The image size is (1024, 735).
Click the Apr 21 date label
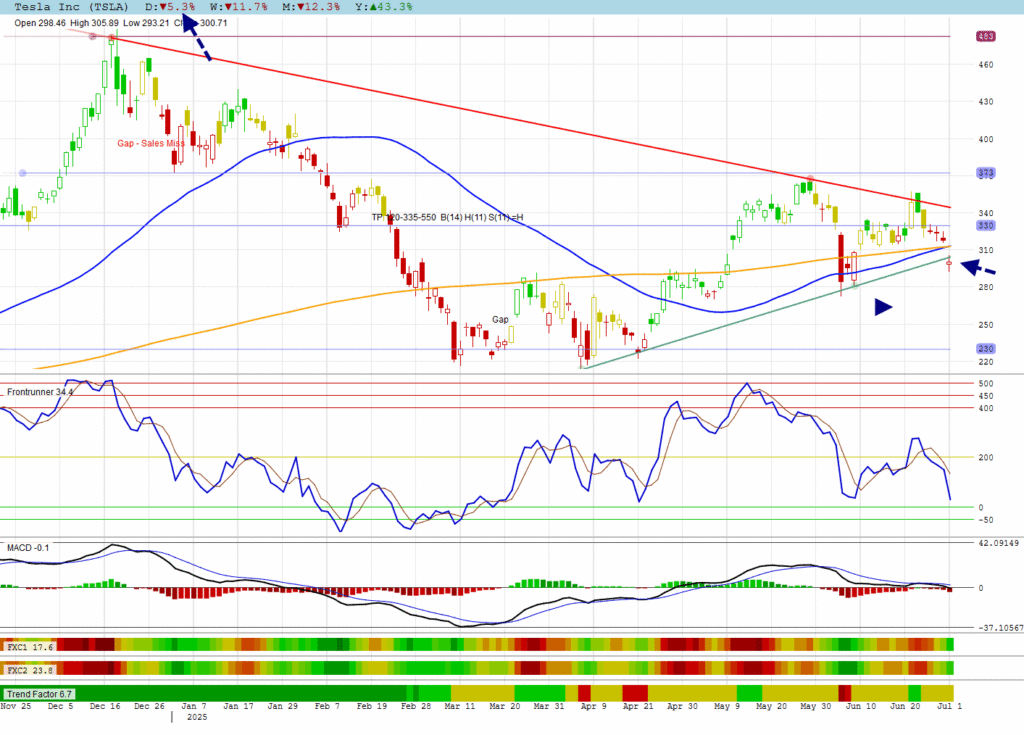click(638, 706)
